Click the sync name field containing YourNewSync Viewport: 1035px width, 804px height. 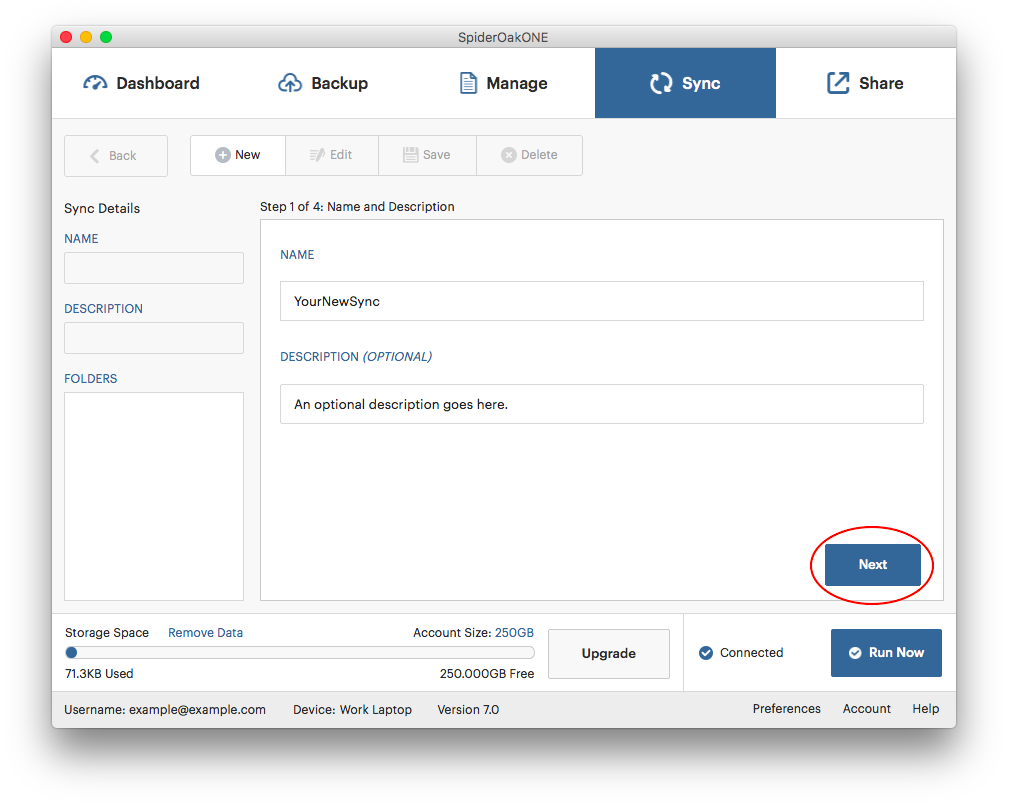[601, 301]
